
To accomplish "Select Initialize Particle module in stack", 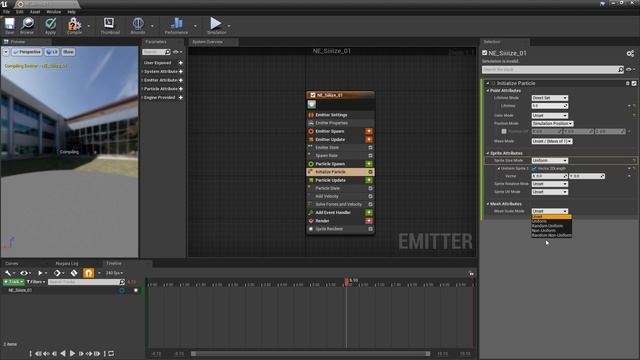I will pyautogui.click(x=340, y=172).
